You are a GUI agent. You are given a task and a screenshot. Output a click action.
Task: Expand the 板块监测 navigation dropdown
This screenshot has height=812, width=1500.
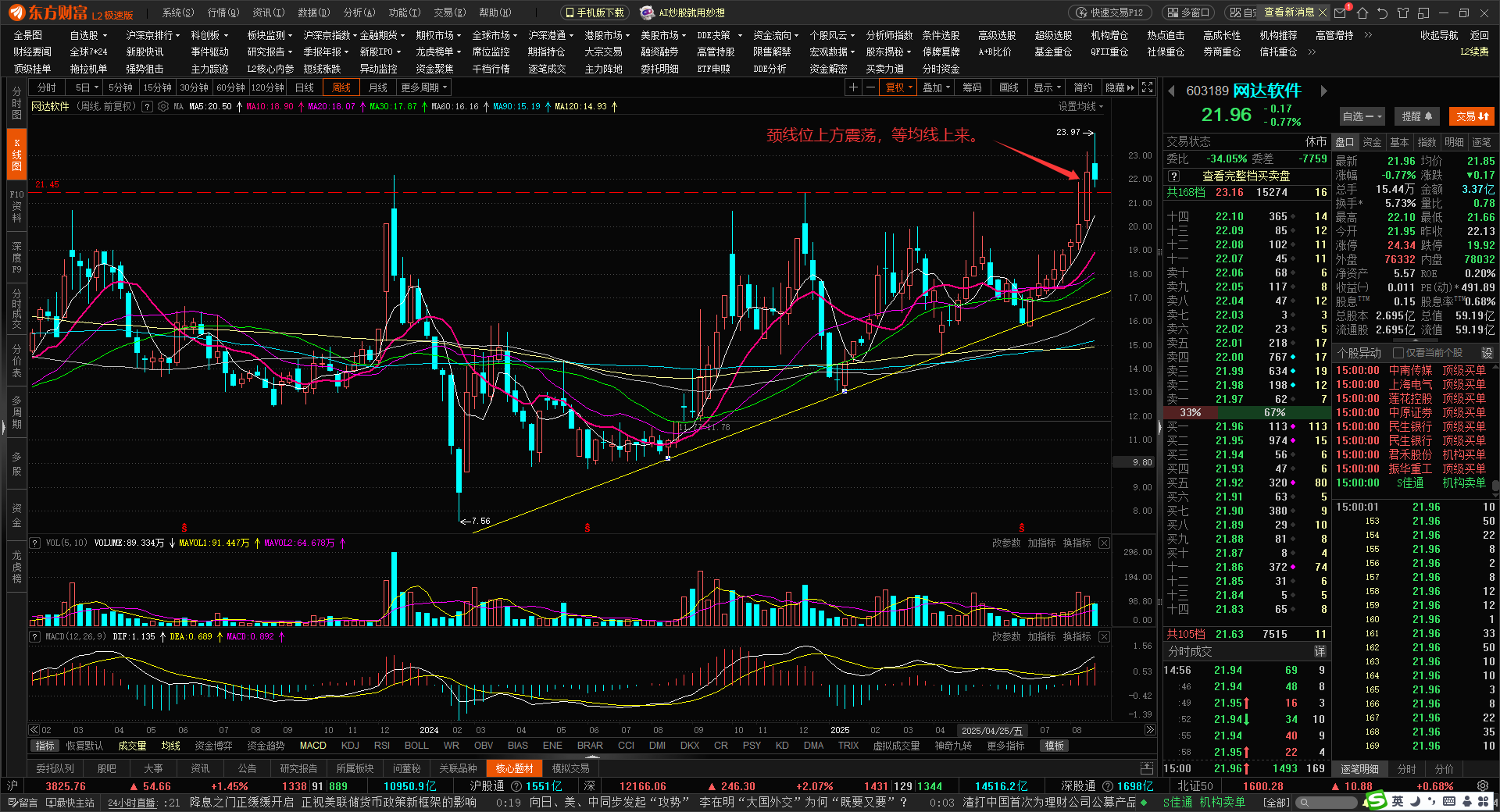(x=270, y=35)
